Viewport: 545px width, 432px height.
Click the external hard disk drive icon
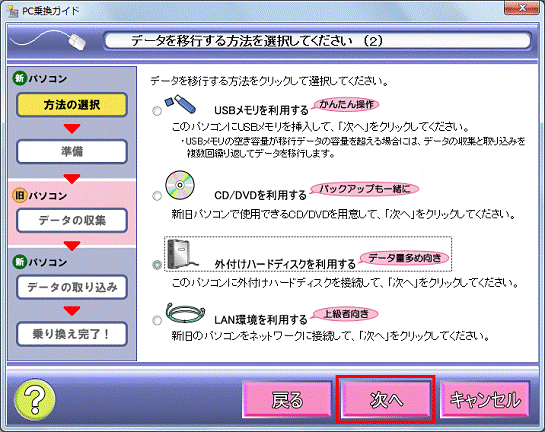coord(182,254)
